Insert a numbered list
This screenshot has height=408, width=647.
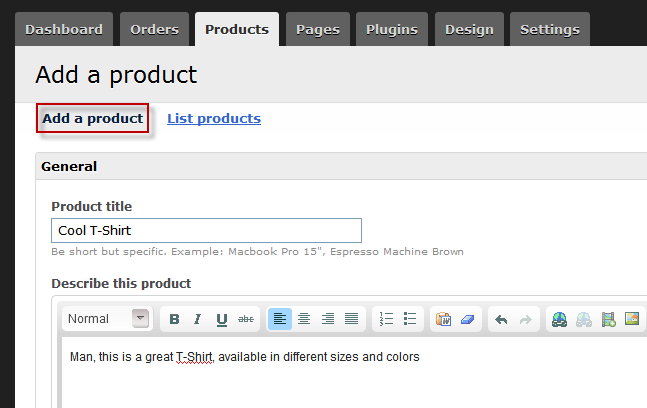pyautogui.click(x=386, y=319)
